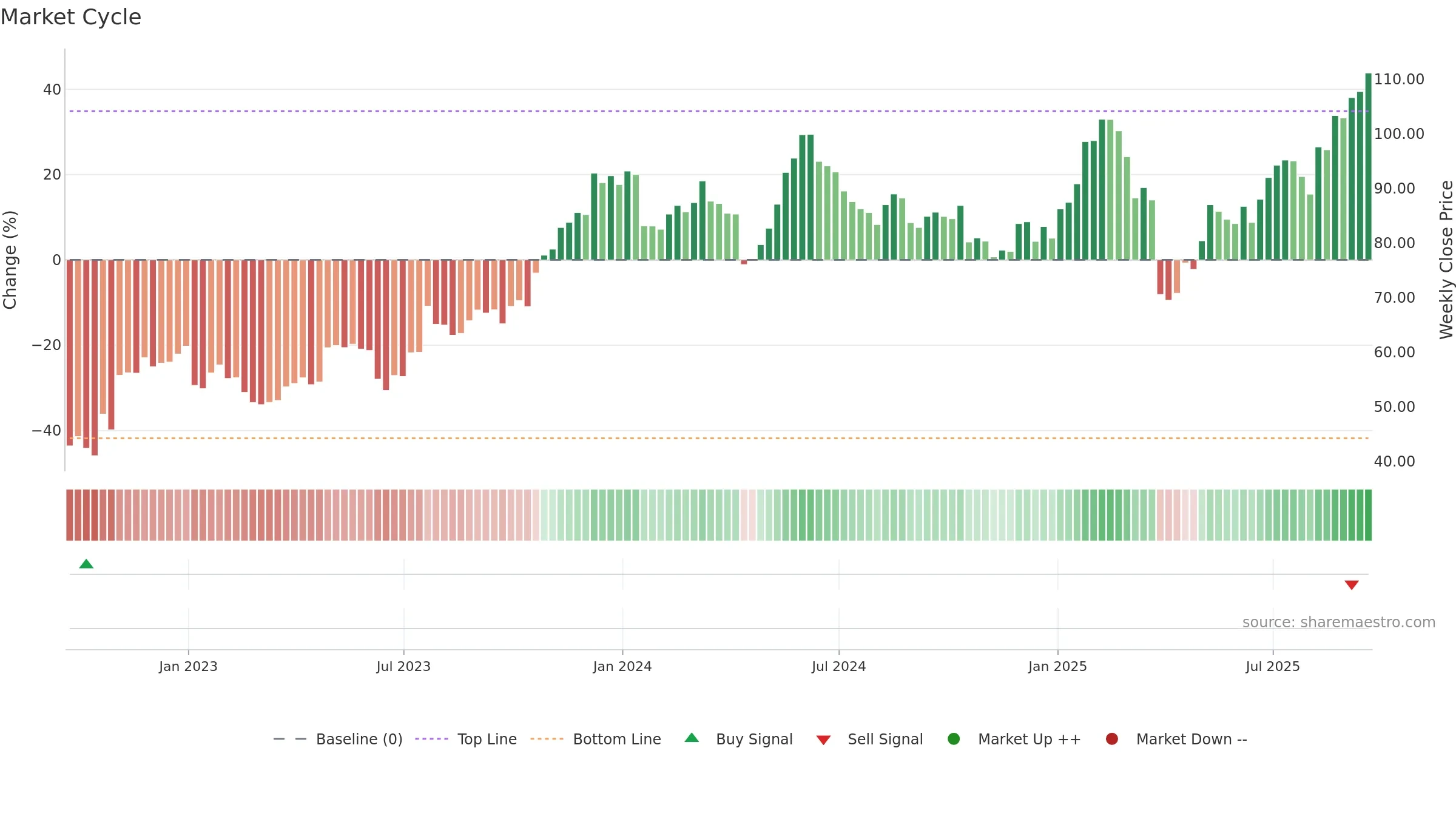Click the red Sell Signal triangle marker
This screenshot has height=819, width=1456.
click(1352, 585)
